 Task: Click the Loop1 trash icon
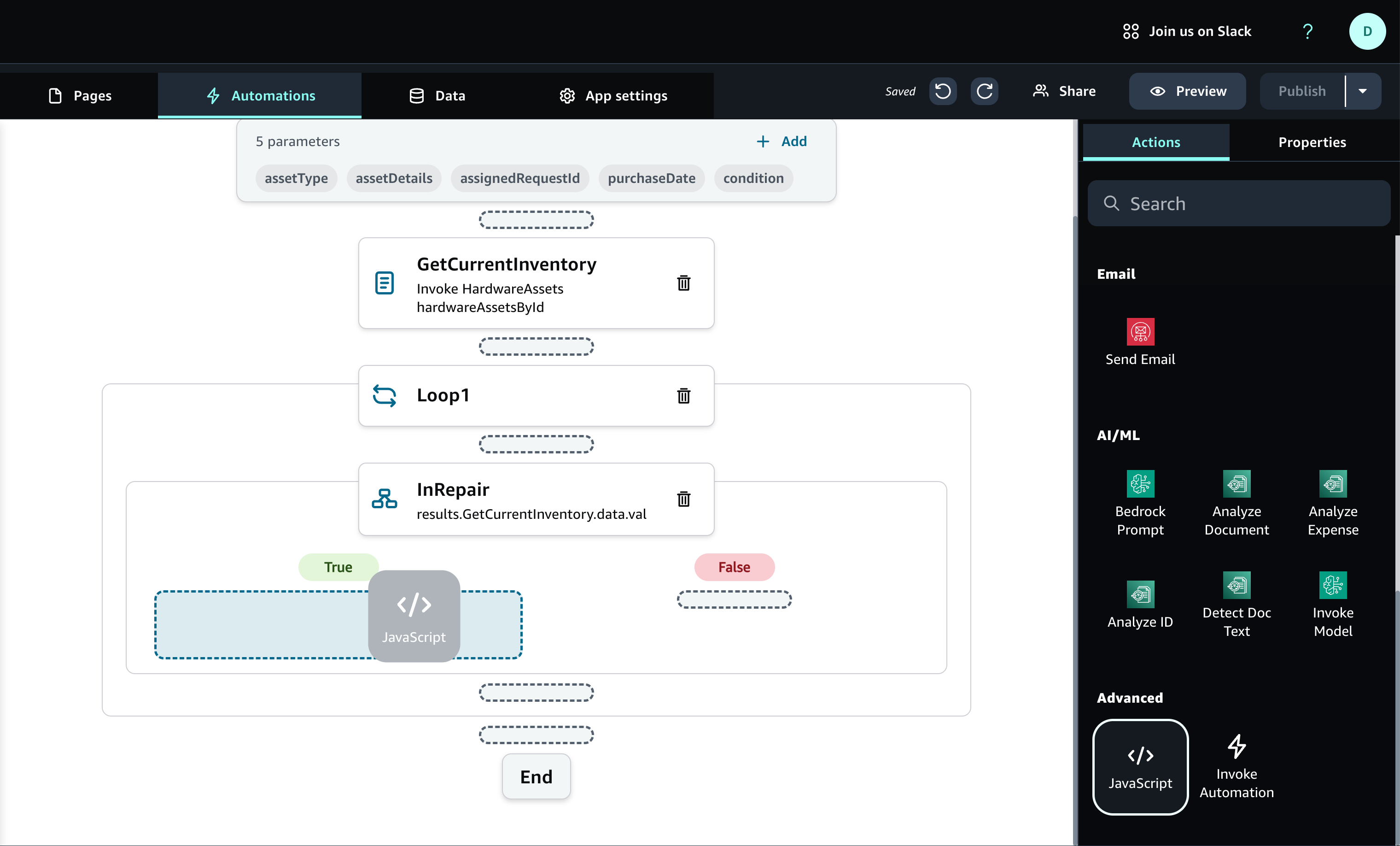(x=683, y=396)
